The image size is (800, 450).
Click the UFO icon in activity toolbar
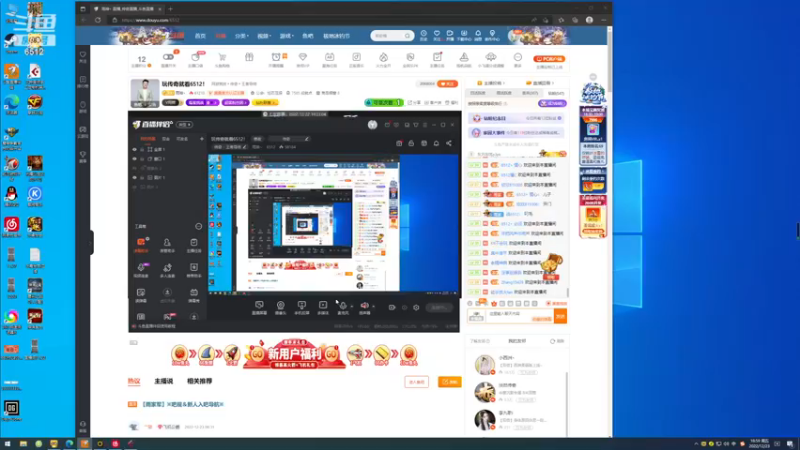(x=490, y=57)
